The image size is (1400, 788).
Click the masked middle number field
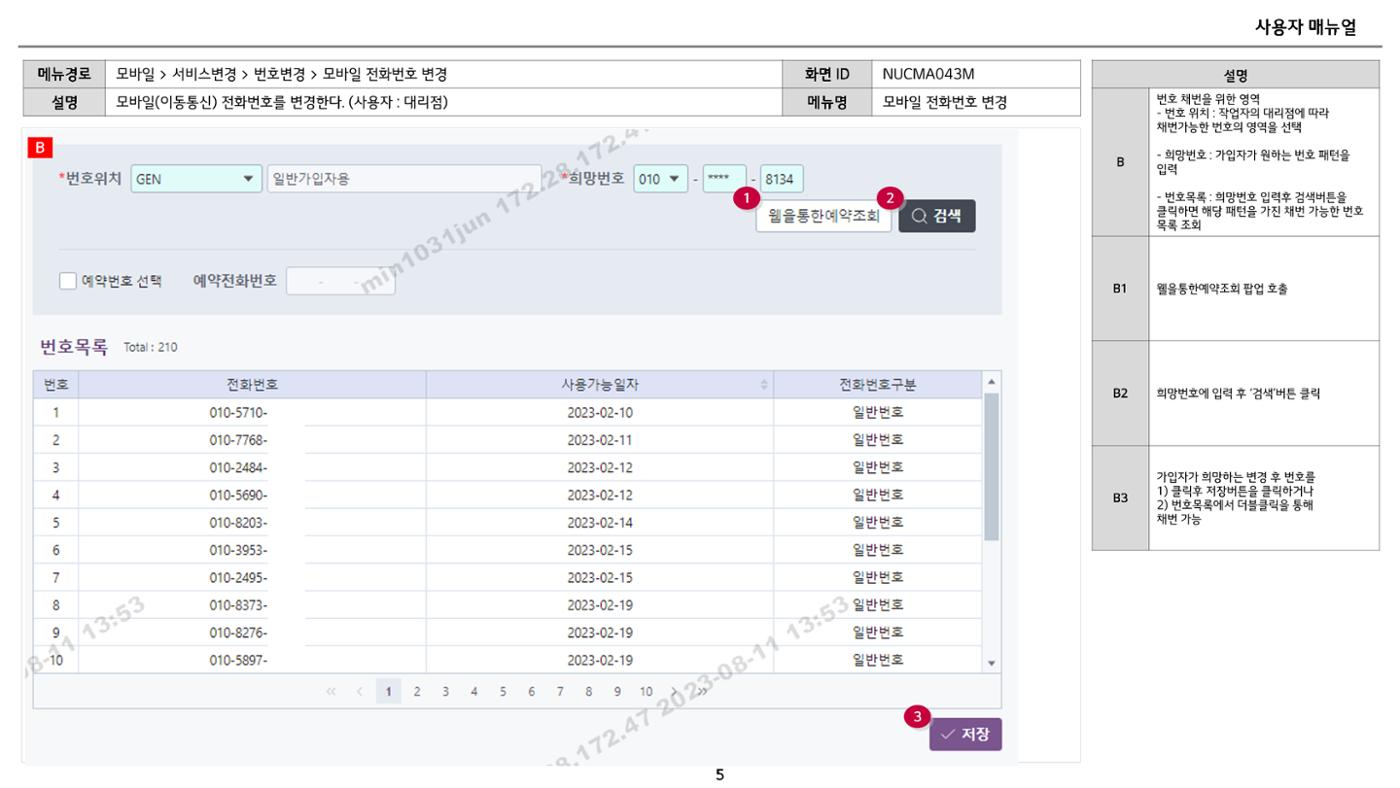(724, 180)
